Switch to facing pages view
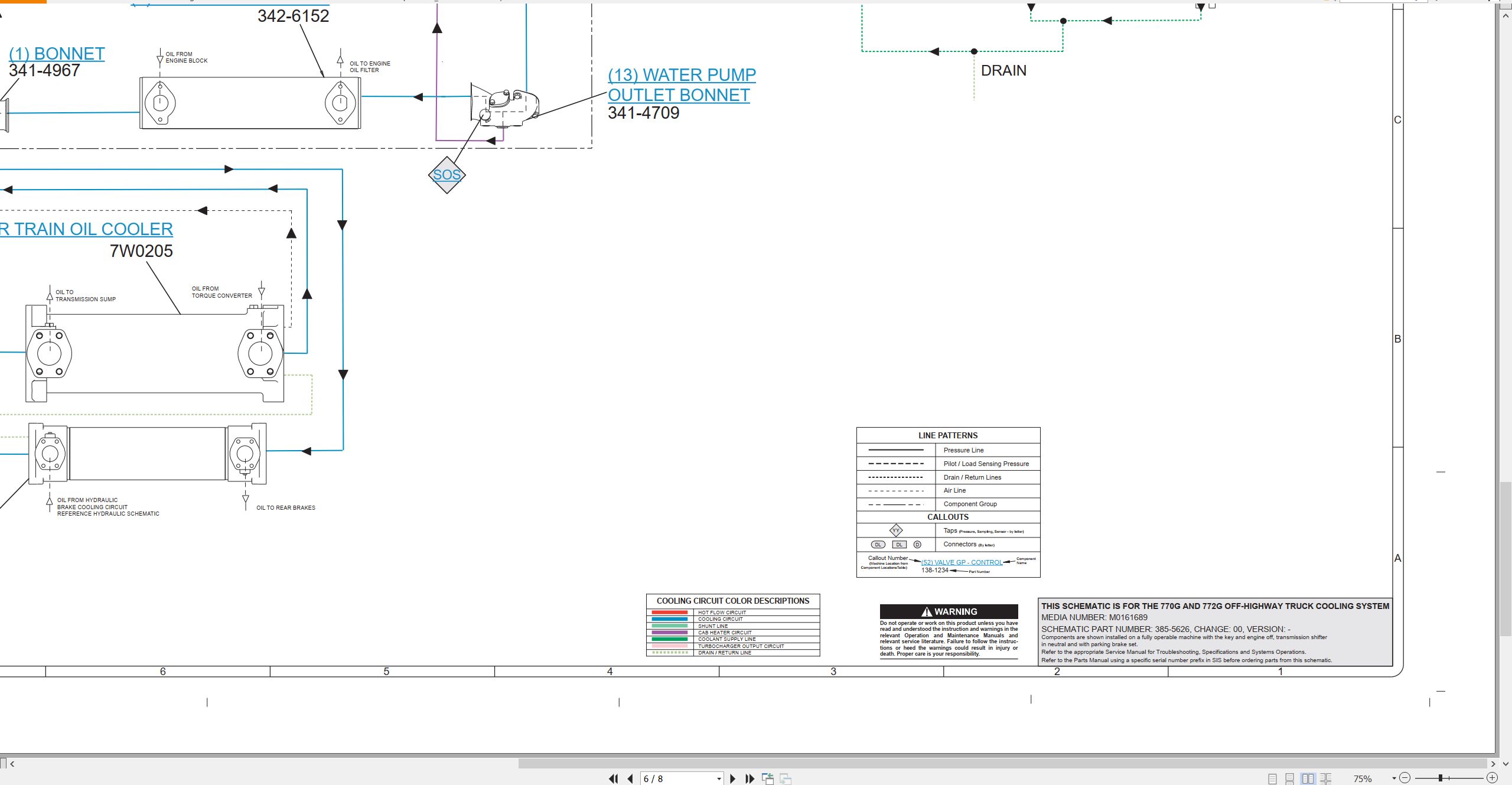 [x=1308, y=779]
